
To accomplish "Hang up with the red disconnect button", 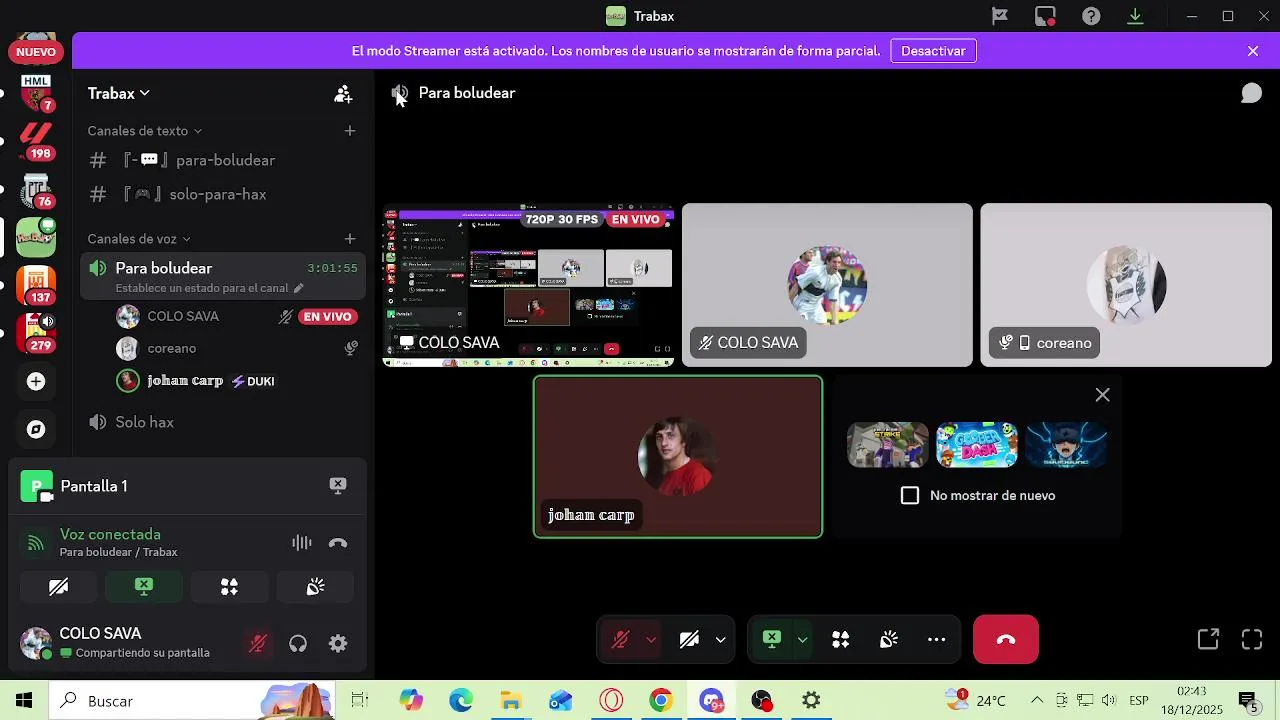I will [1006, 640].
